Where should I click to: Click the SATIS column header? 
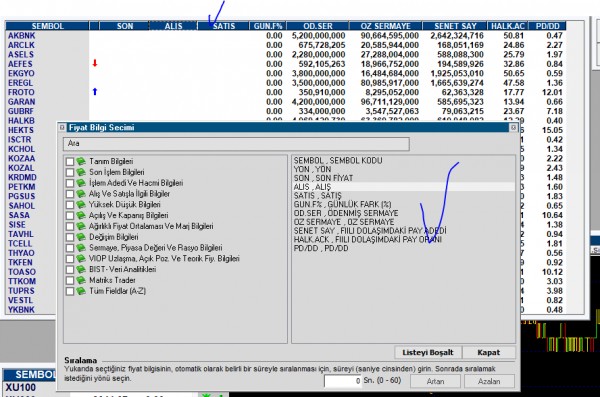[x=224, y=26]
